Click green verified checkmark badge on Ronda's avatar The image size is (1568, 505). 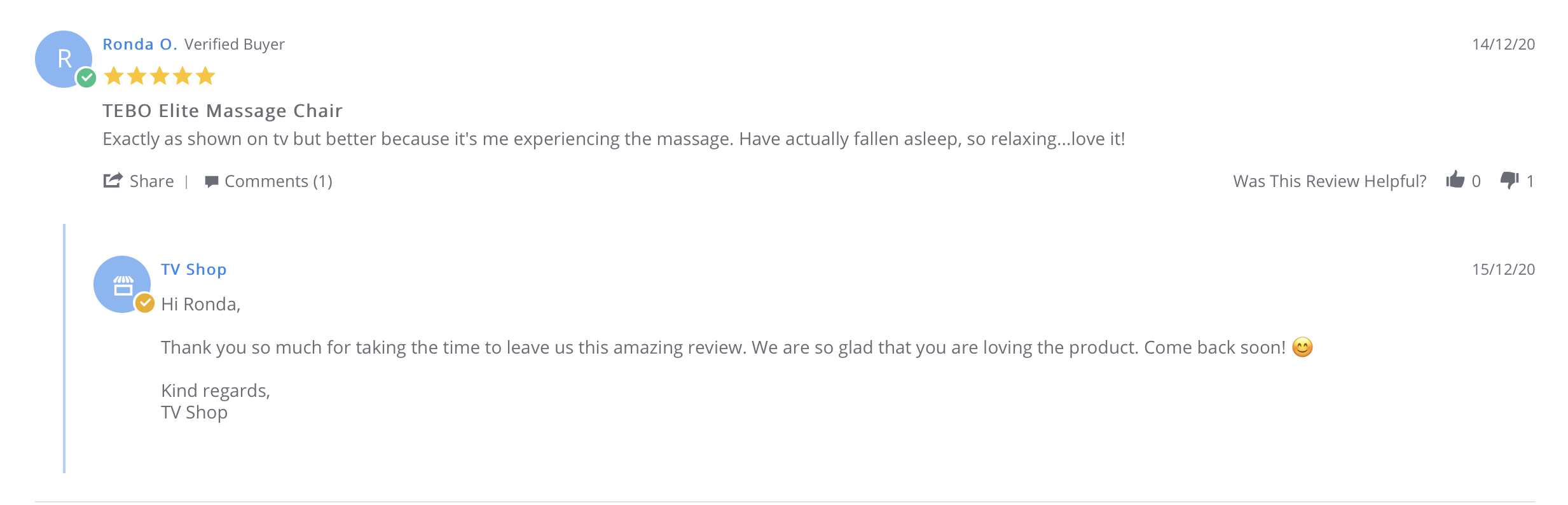pyautogui.click(x=86, y=78)
